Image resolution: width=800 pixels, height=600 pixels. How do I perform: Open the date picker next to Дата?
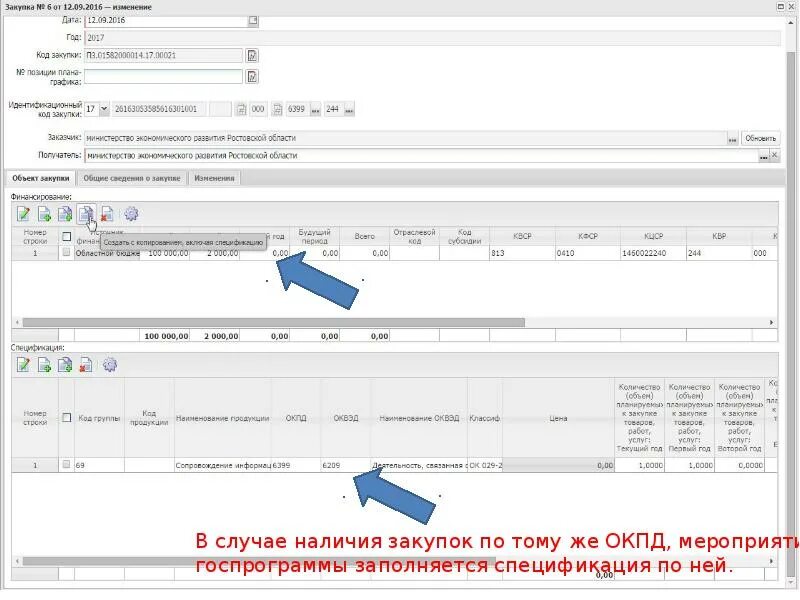253,20
